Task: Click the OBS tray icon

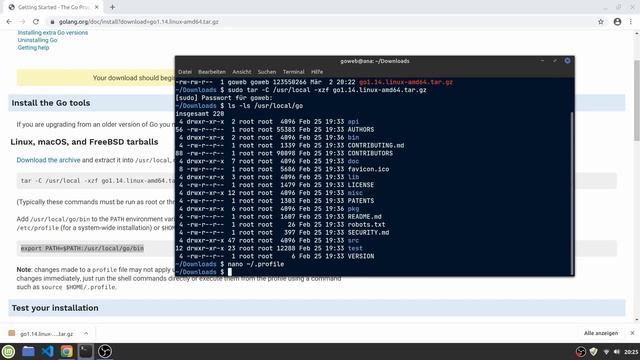Action: (580, 351)
